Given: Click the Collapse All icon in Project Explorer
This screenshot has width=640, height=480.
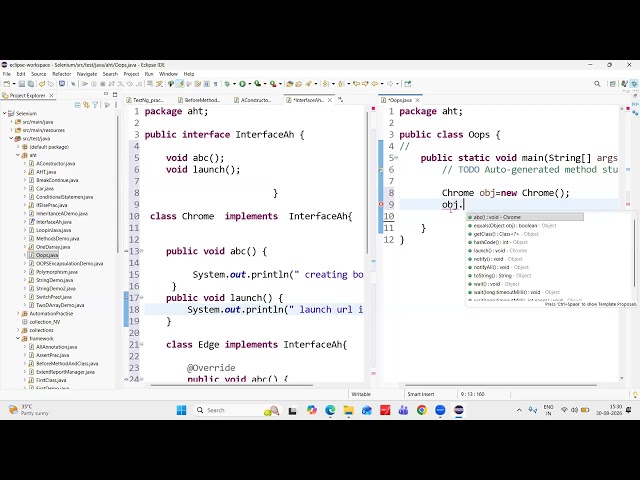Looking at the screenshot, I should pyautogui.click(x=78, y=105).
